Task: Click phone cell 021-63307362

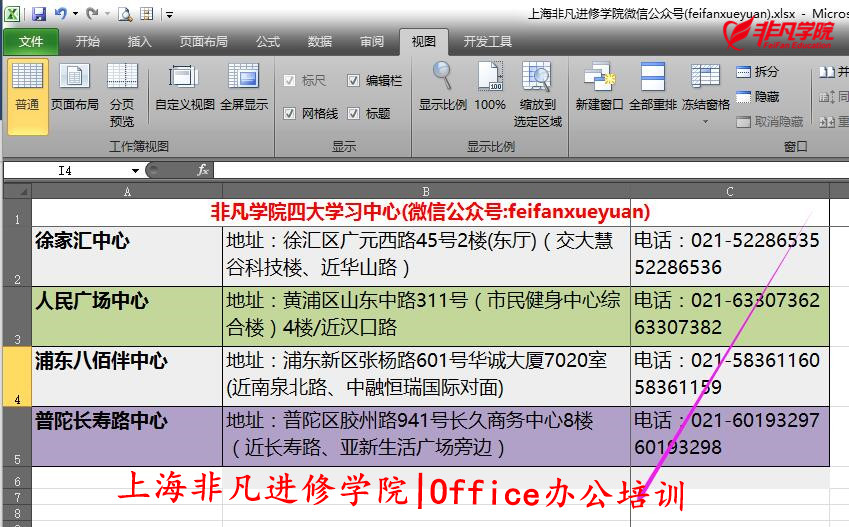Action: point(730,317)
